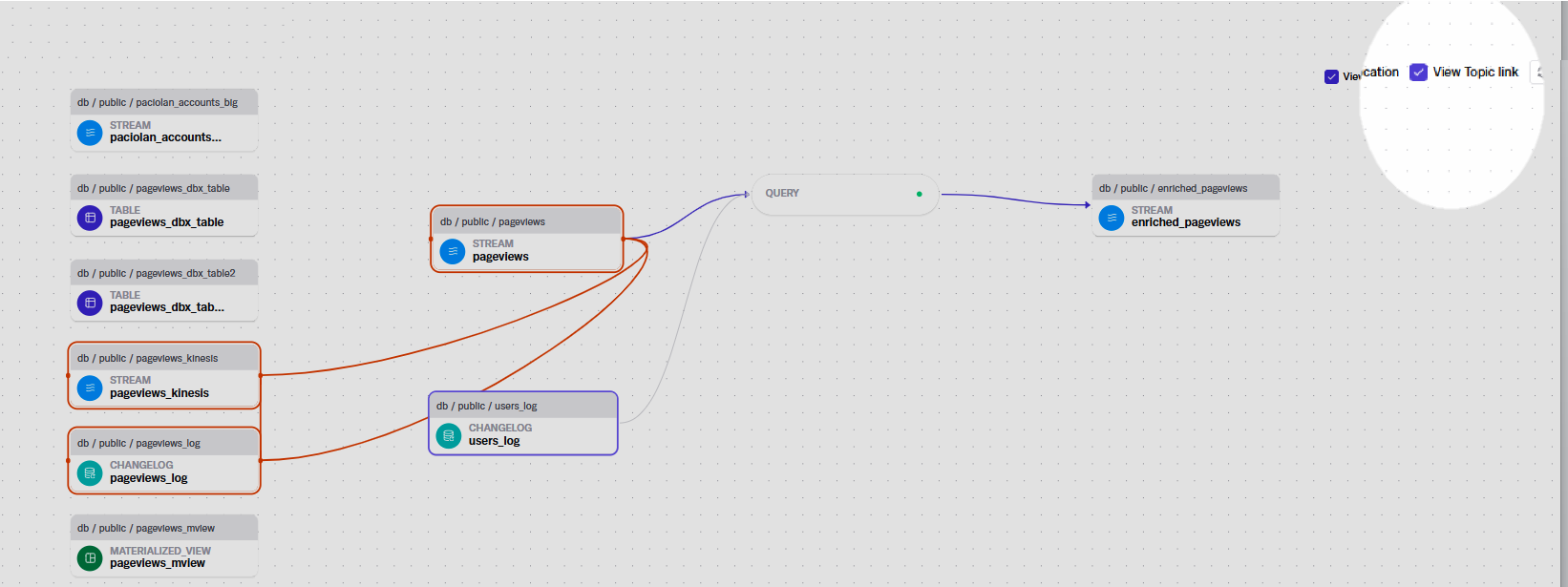Click the pageviews_kinesis stream icon
Screen dimensions: 1568x587
(90, 388)
